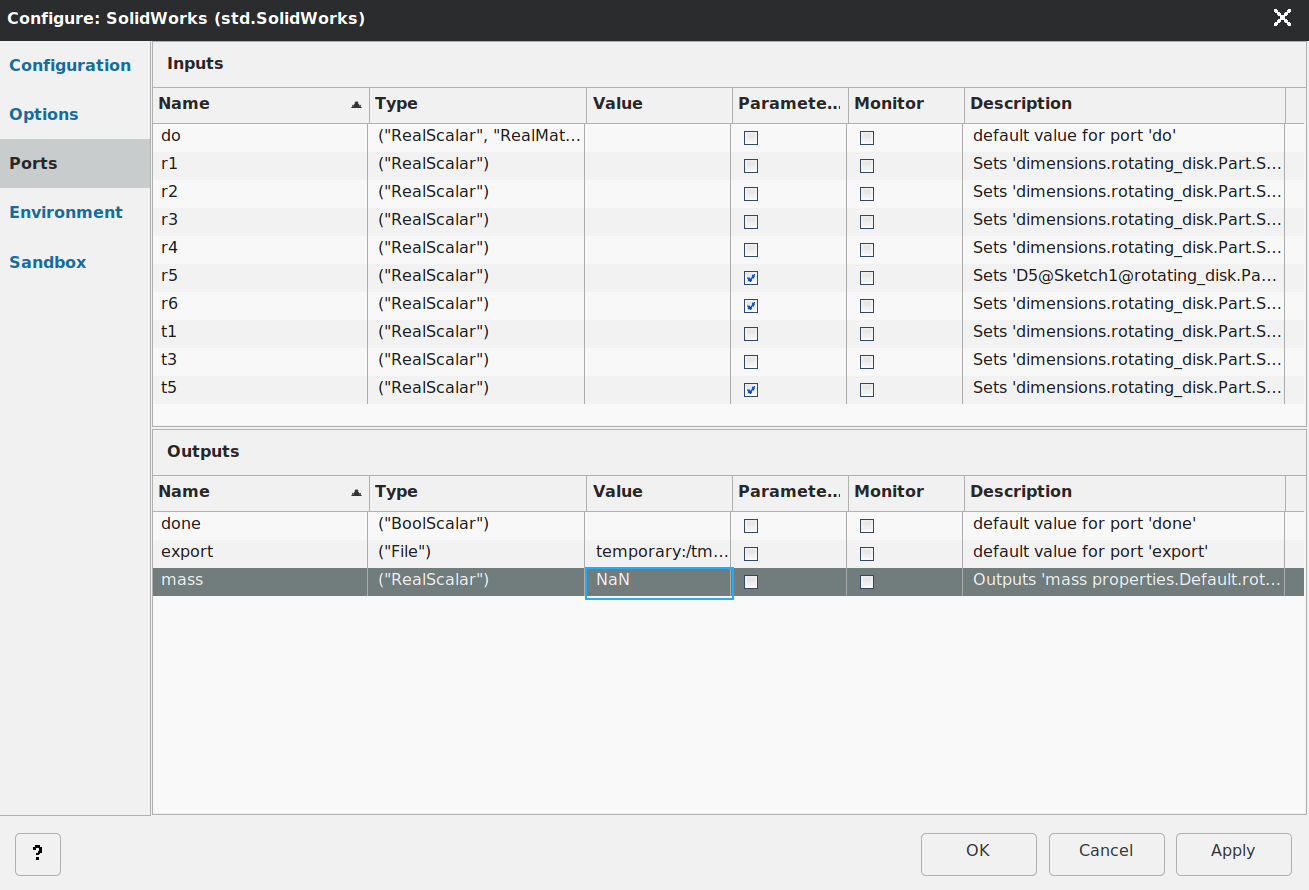Click the Outputs Parameter column header

point(790,492)
